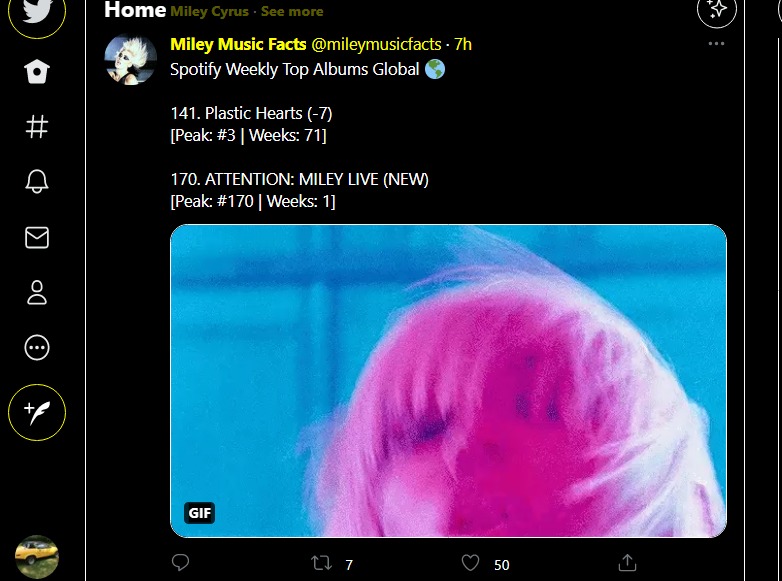This screenshot has width=782, height=581.
Task: Compose a new tweet with feather button
Action: pos(37,412)
